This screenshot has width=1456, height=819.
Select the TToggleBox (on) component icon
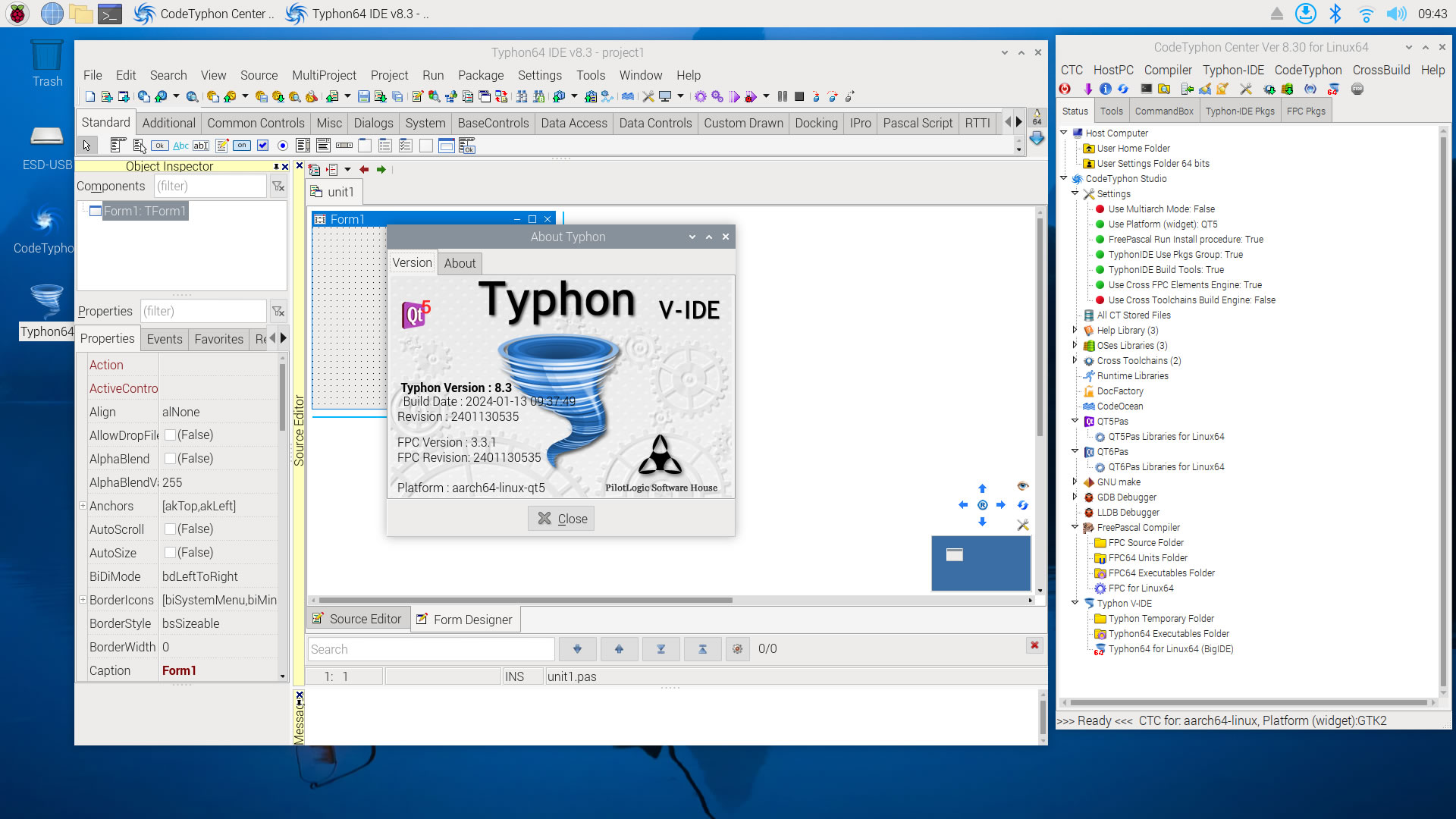click(242, 146)
